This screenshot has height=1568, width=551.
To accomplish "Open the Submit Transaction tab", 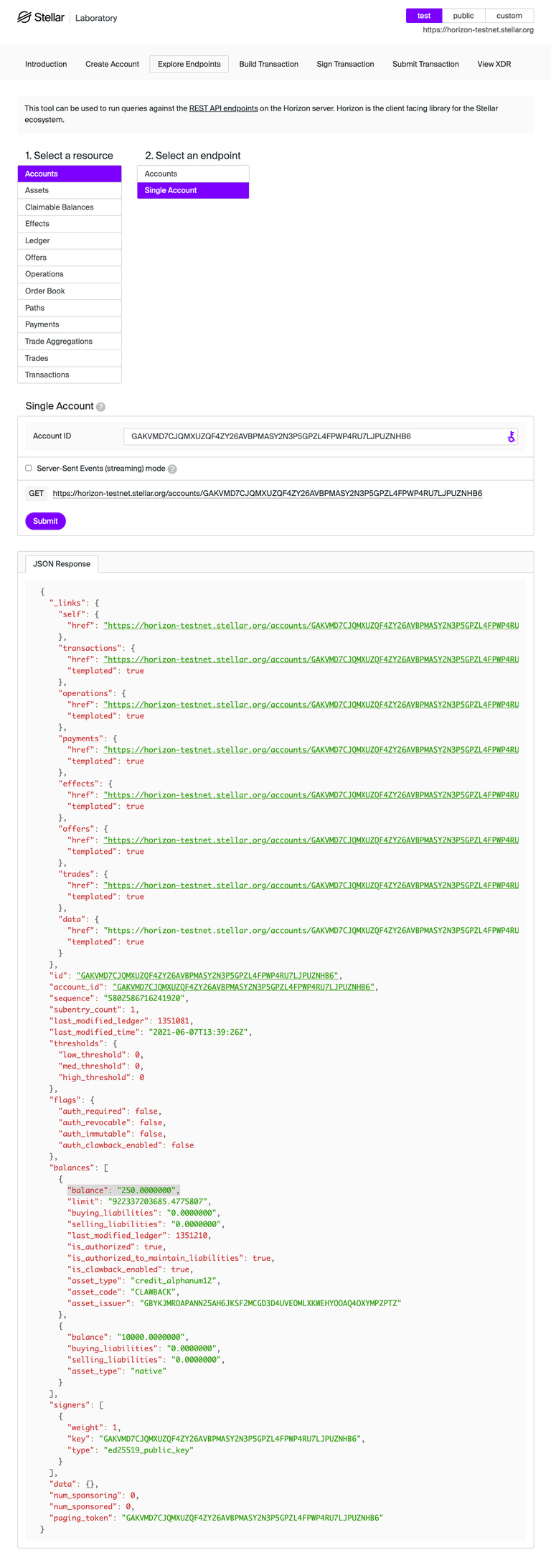I will [x=425, y=64].
